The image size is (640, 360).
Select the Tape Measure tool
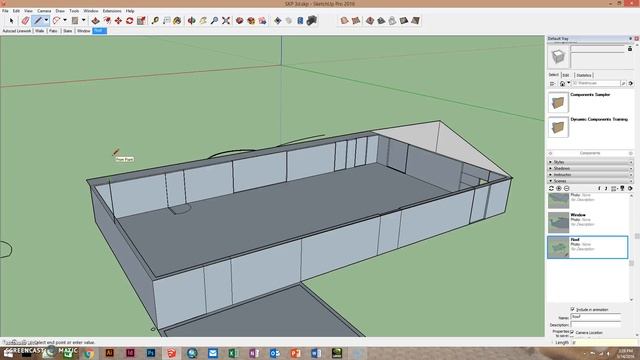pos(155,20)
